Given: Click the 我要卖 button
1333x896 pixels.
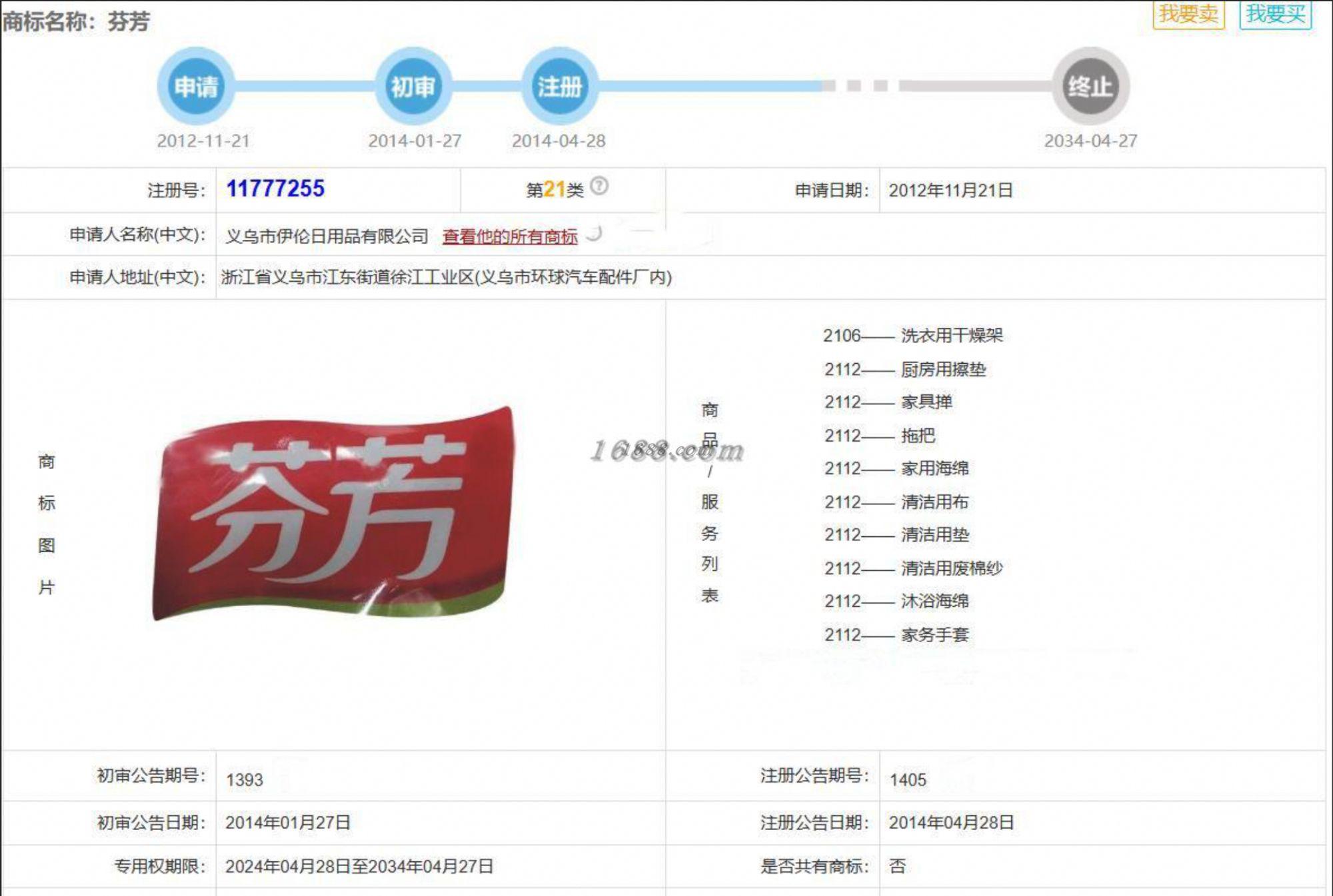Looking at the screenshot, I should 1188,14.
